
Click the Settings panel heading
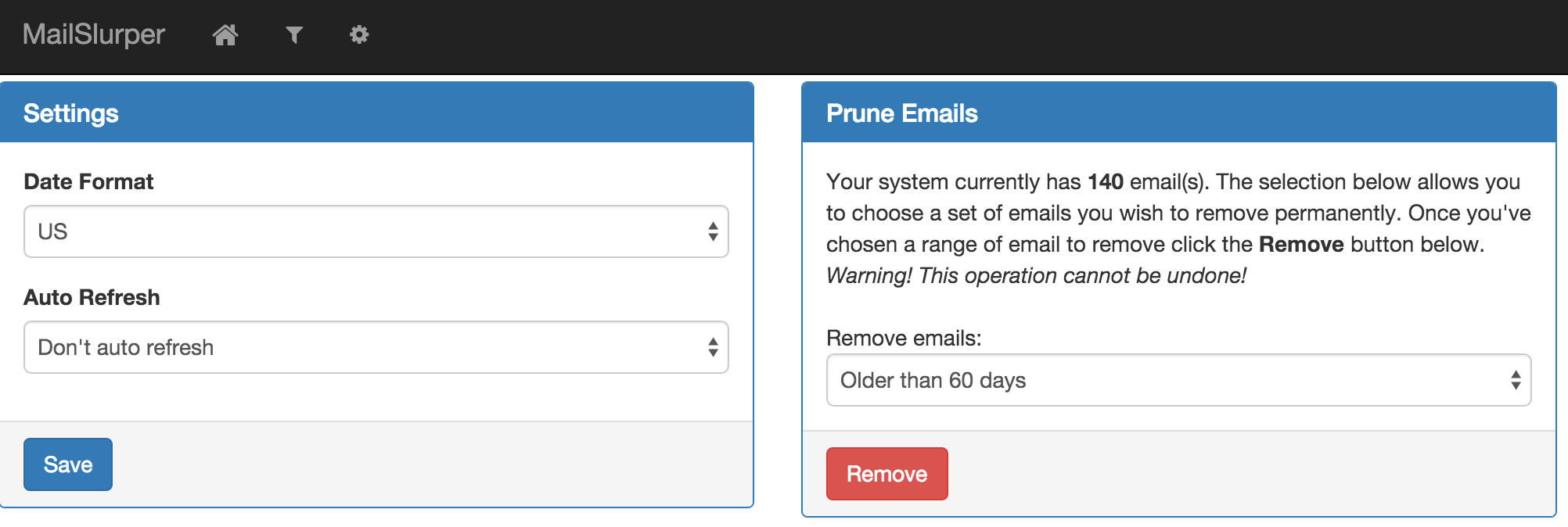[71, 113]
